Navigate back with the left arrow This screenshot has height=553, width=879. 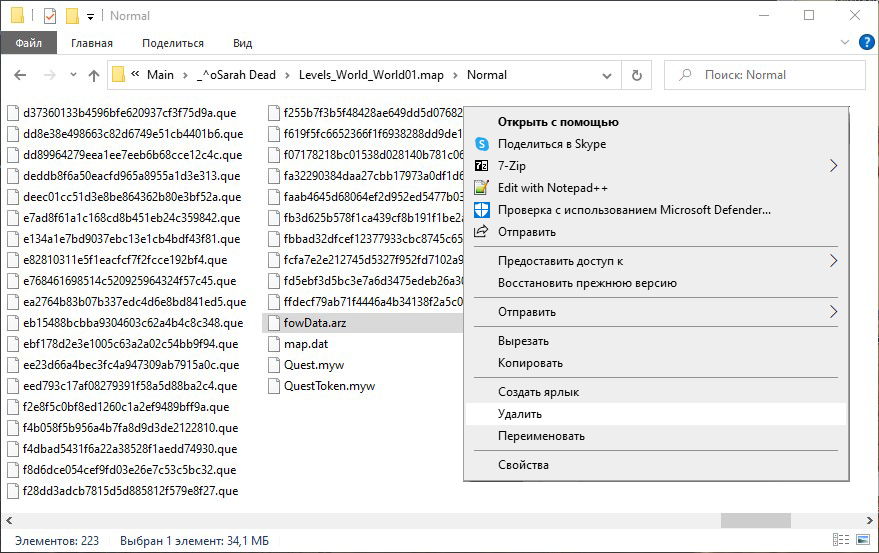[x=21, y=75]
